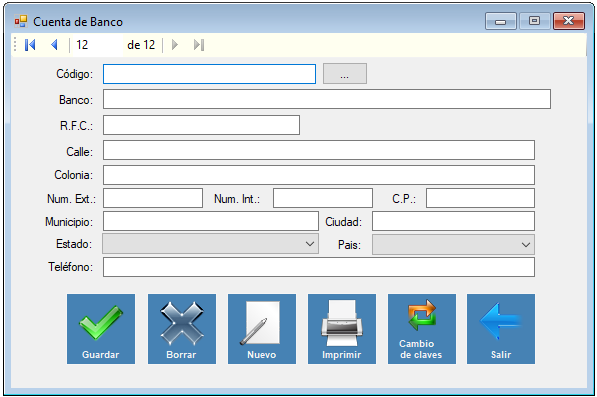Click the C.P. input field
The image size is (597, 397).
pyautogui.click(x=480, y=198)
